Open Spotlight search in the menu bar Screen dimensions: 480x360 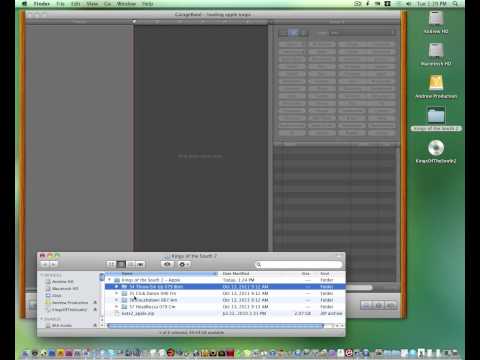pyautogui.click(x=455, y=4)
